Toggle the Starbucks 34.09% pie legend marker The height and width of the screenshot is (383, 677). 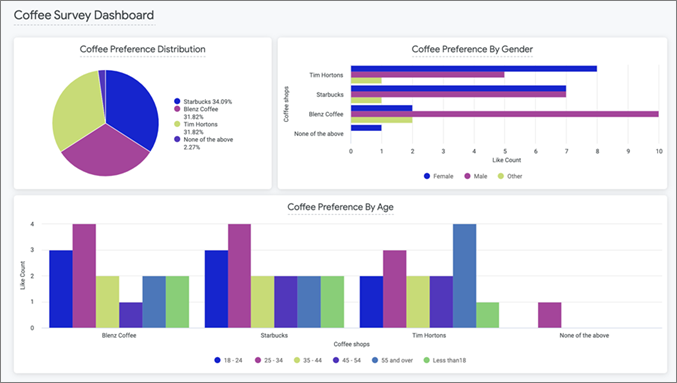[x=177, y=101]
